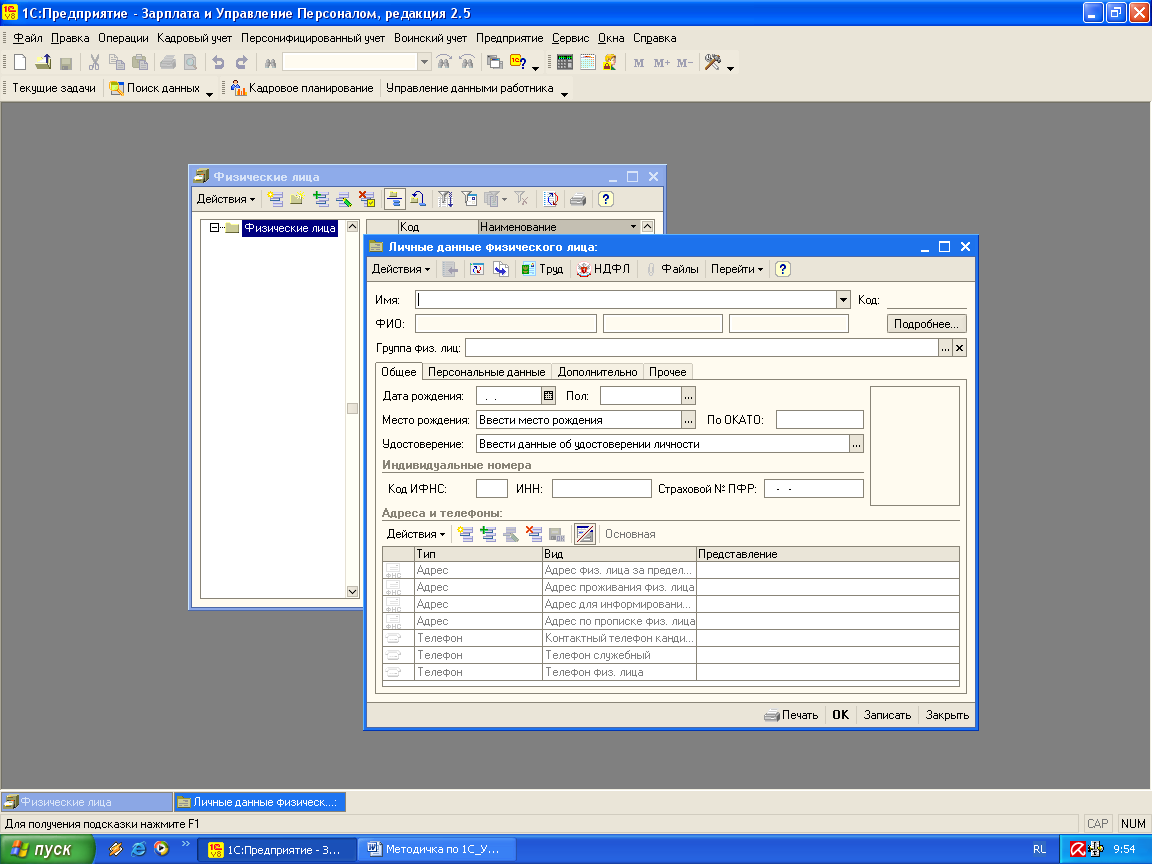This screenshot has width=1152, height=864.
Task: Click help icon in Личные данные window
Action: pos(782,269)
